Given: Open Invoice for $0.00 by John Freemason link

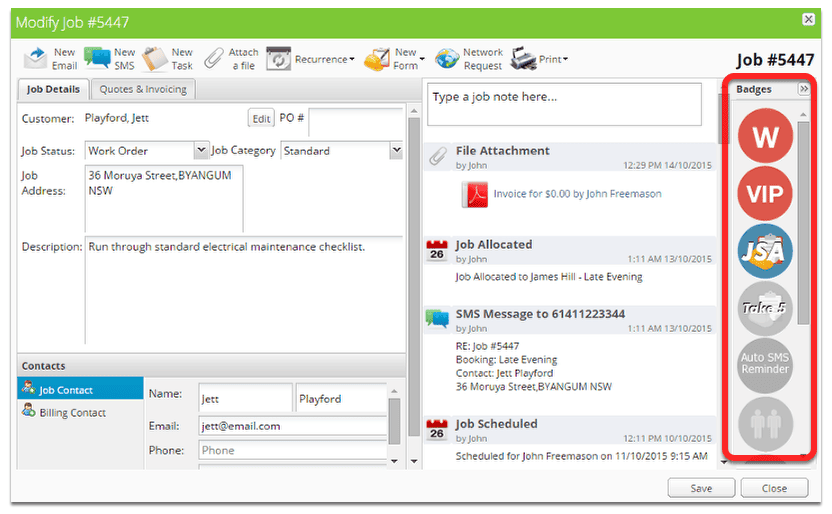Looking at the screenshot, I should coord(577,194).
